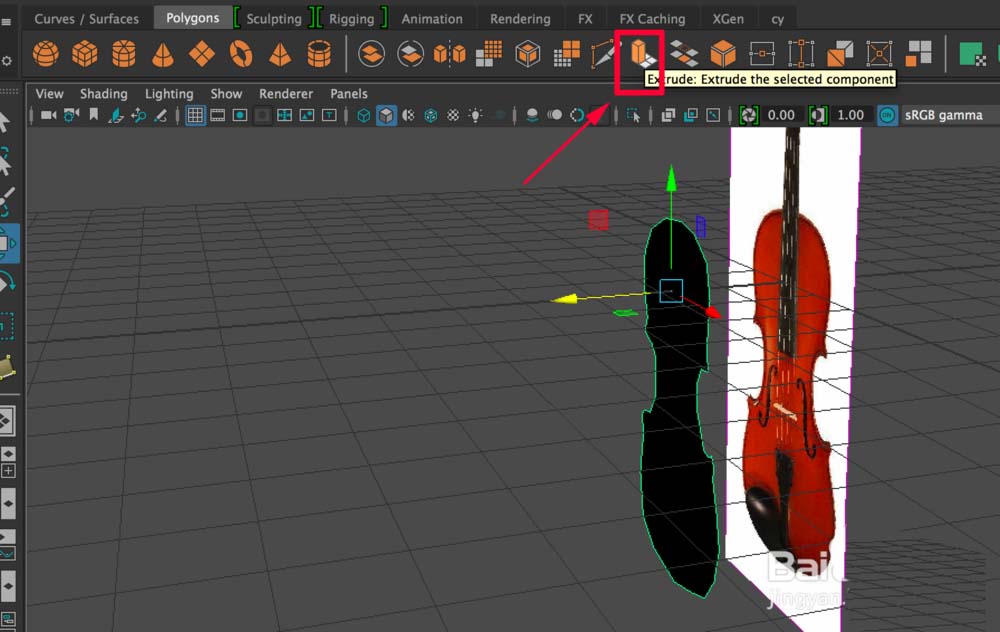Click the Extract faces shelf icon

[919, 54]
